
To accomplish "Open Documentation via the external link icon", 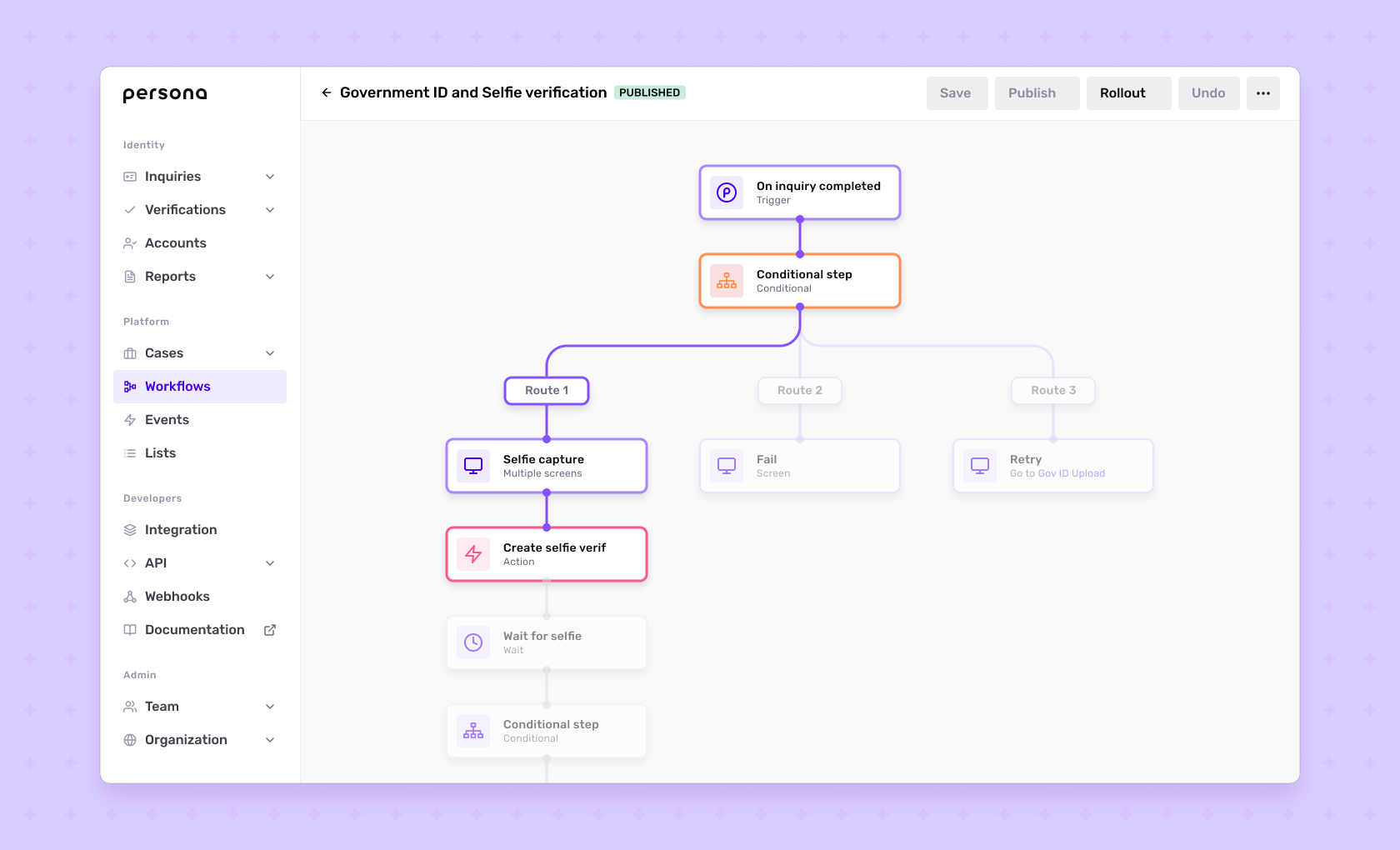I will (269, 629).
